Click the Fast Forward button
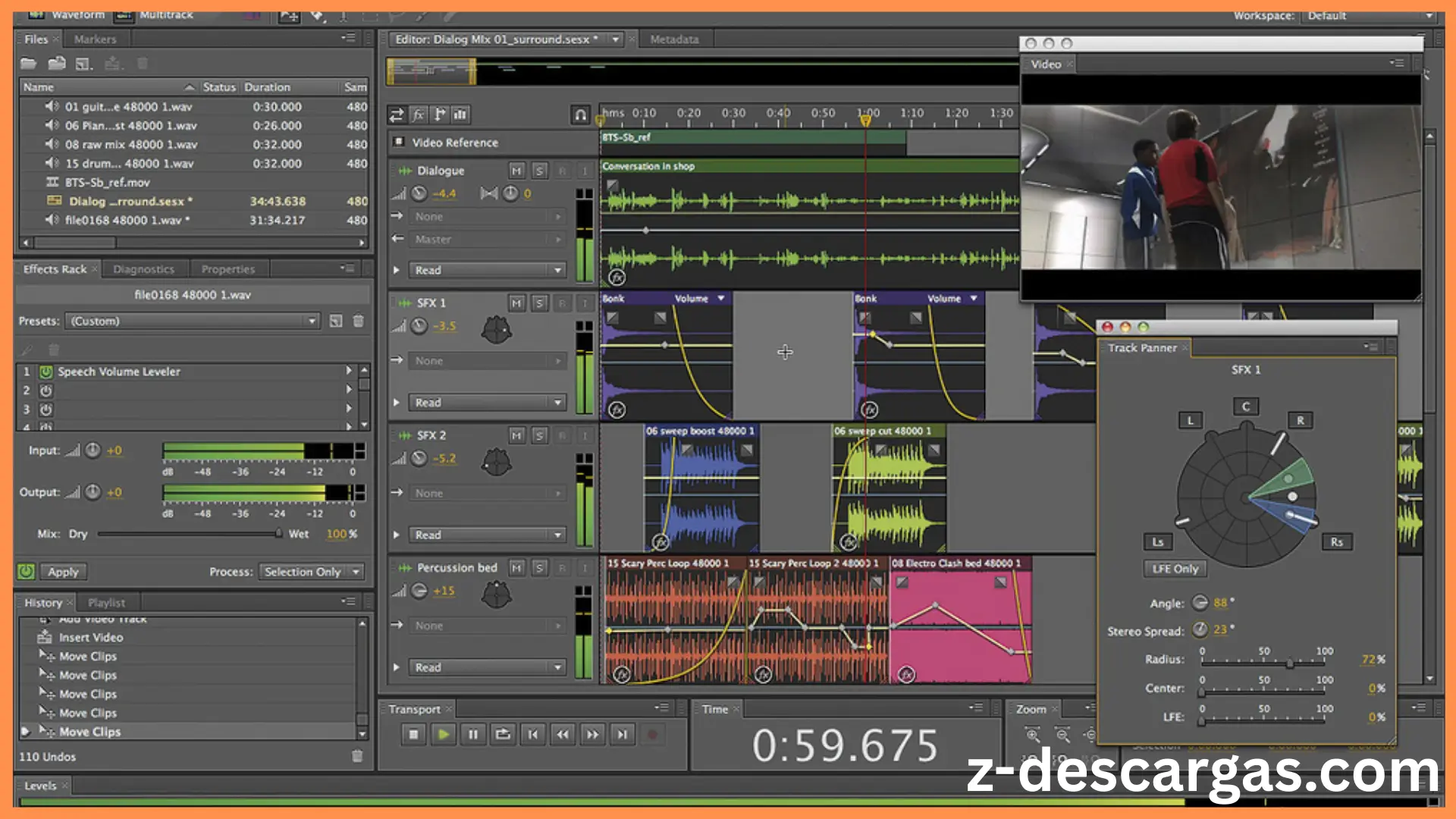Screen dimensions: 1456x819 coord(592,733)
